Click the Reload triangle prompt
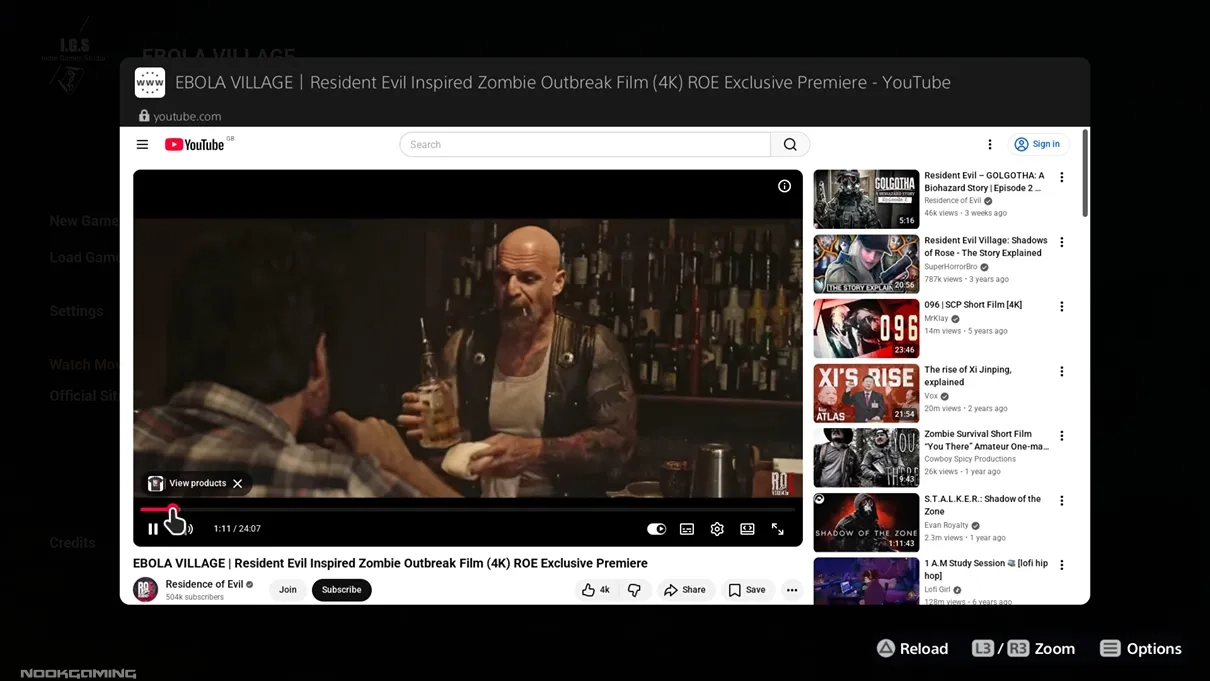Image resolution: width=1210 pixels, height=681 pixels. point(913,648)
